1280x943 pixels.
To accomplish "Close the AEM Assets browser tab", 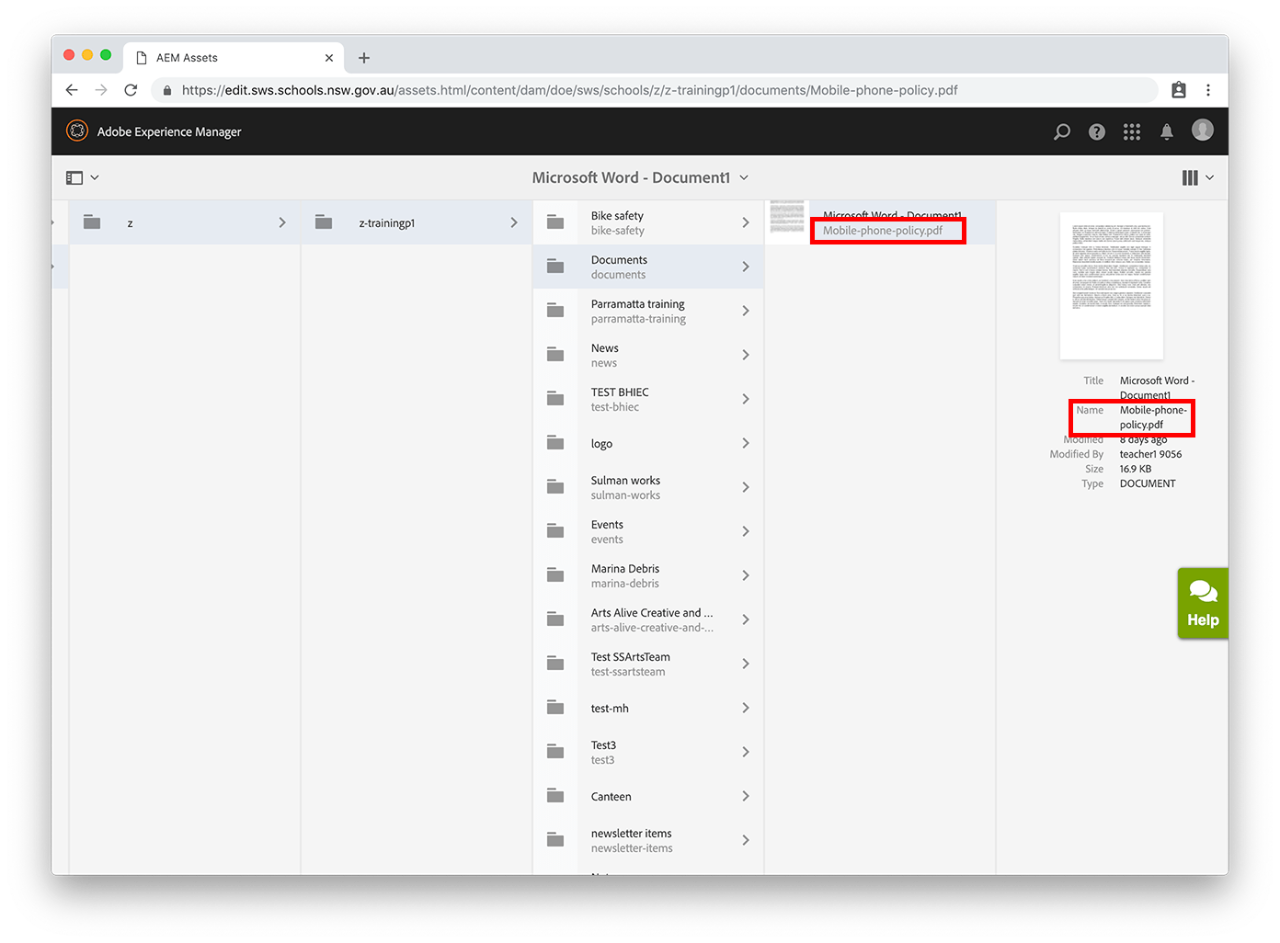I will [x=329, y=58].
